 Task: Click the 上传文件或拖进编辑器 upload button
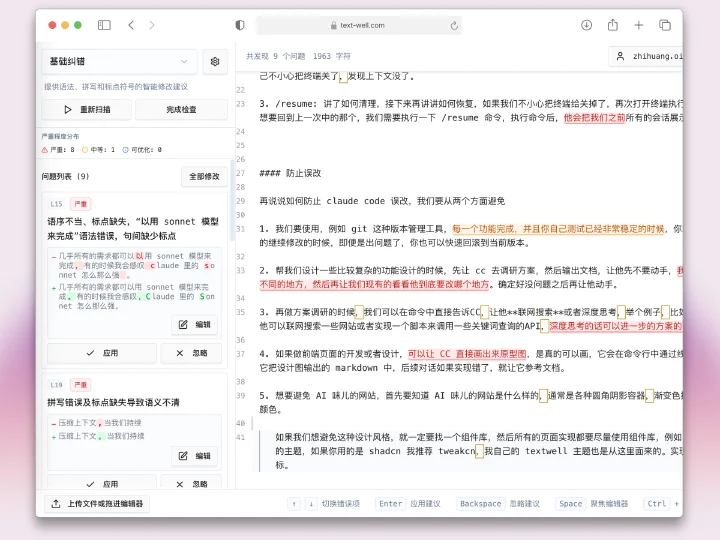pyautogui.click(x=97, y=504)
